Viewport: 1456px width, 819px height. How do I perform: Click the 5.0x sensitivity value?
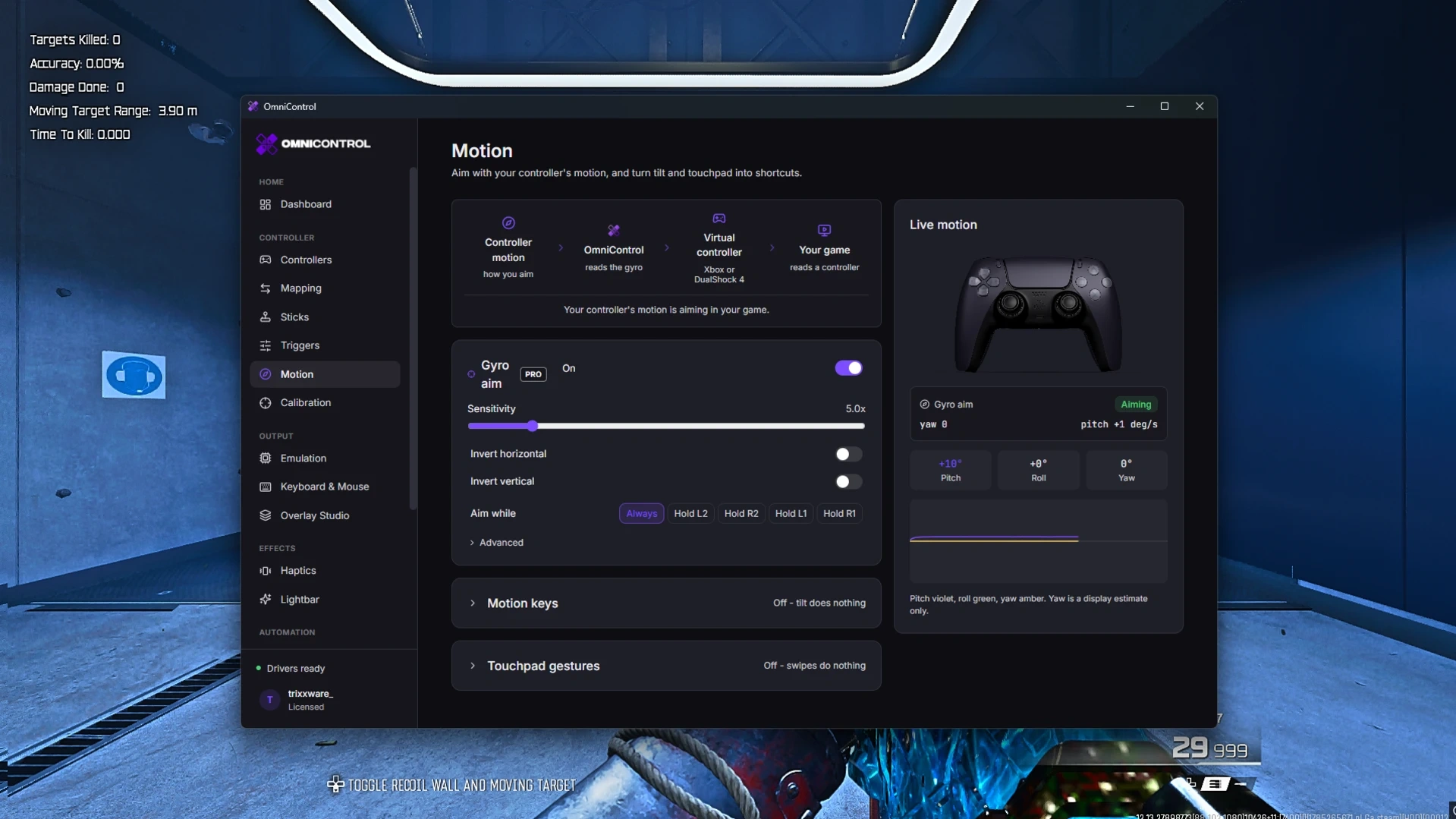[855, 409]
